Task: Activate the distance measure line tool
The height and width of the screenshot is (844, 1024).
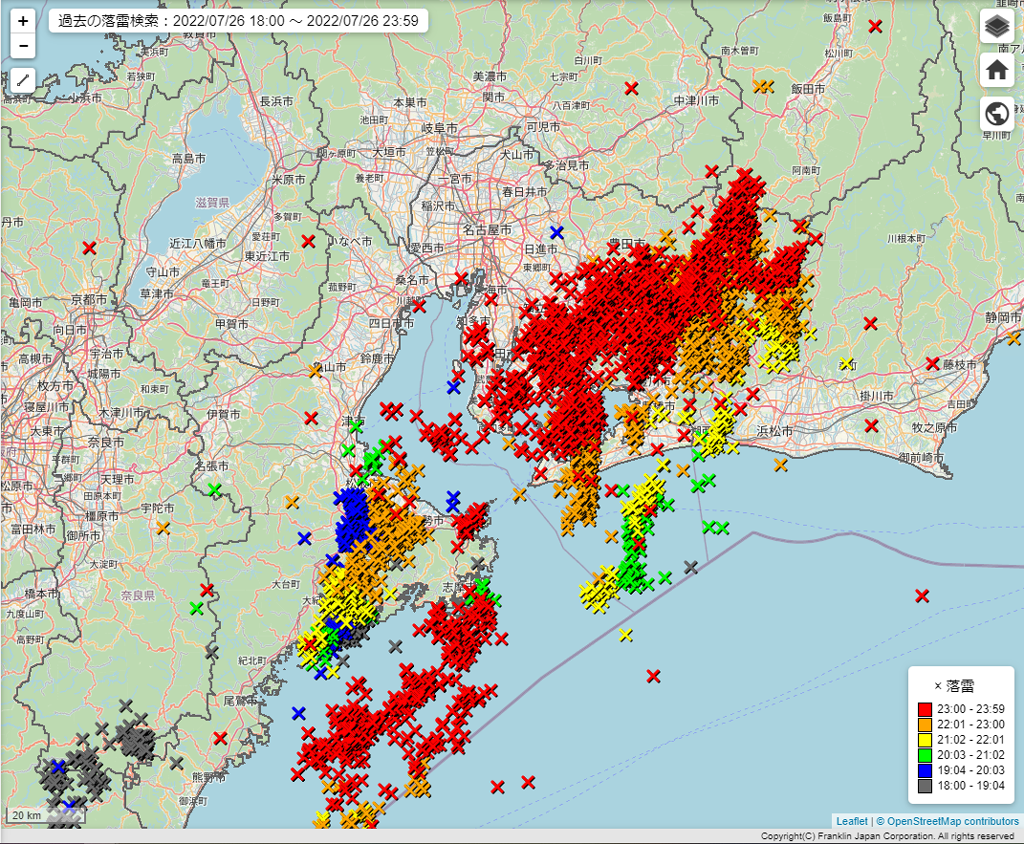Action: pyautogui.click(x=23, y=80)
